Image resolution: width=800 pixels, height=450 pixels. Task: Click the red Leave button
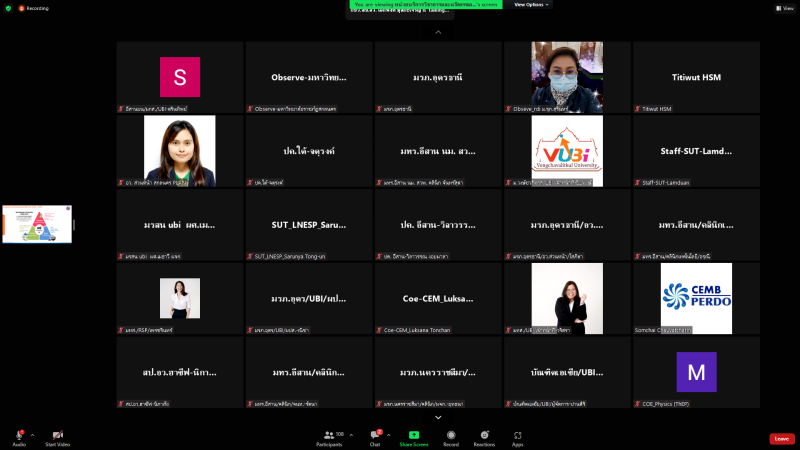pyautogui.click(x=781, y=438)
